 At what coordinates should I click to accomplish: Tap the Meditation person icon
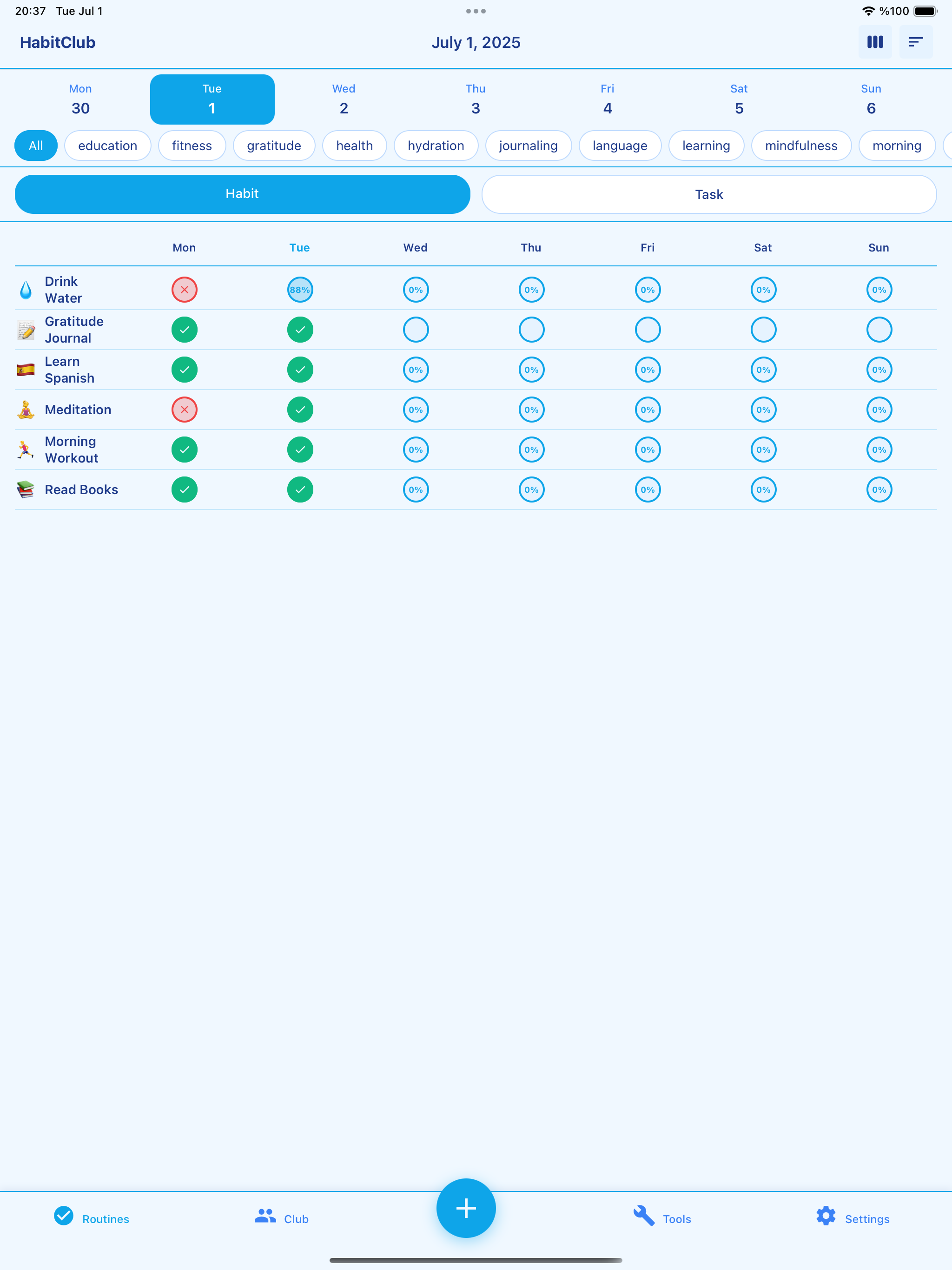tap(26, 410)
